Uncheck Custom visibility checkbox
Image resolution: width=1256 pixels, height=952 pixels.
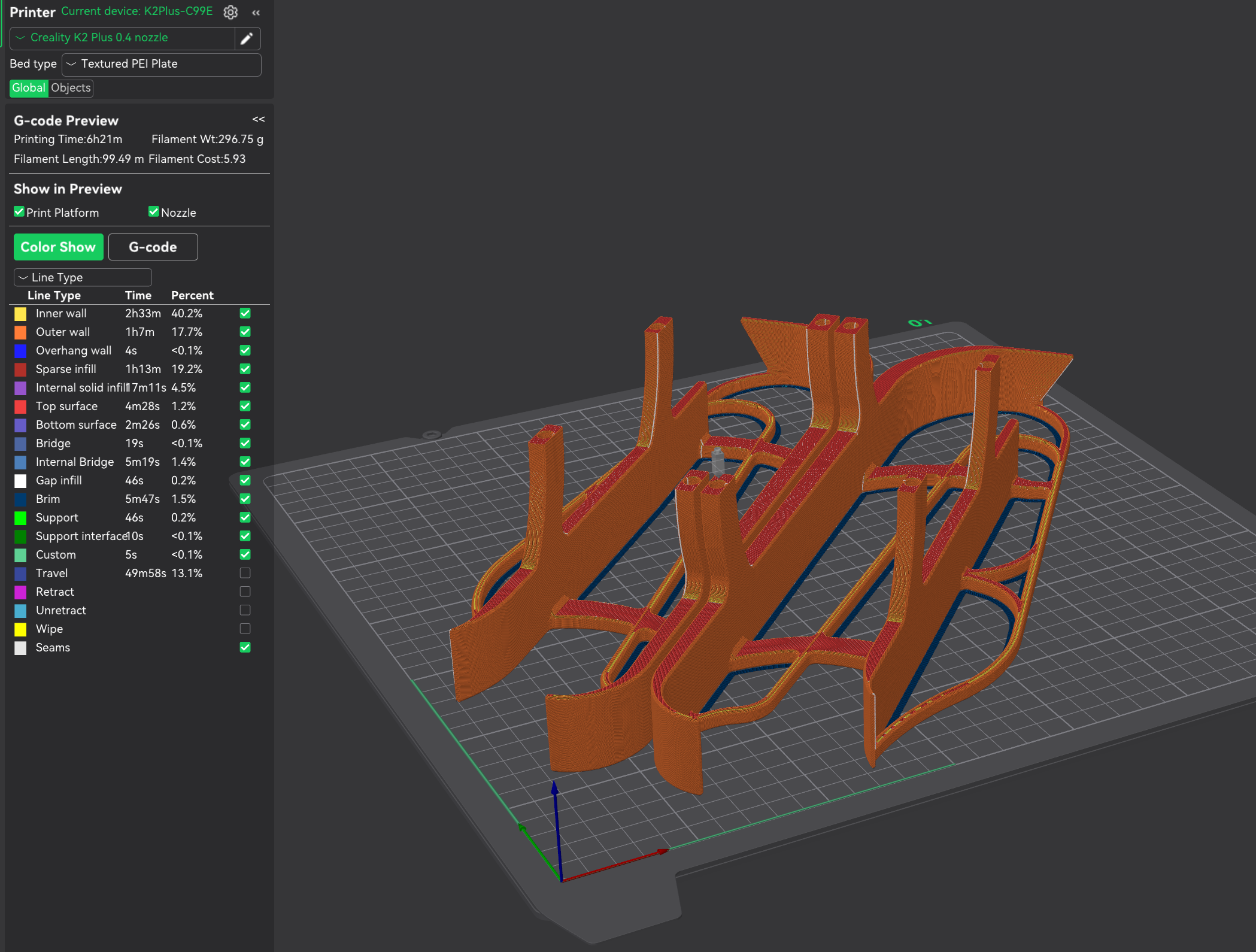245,554
